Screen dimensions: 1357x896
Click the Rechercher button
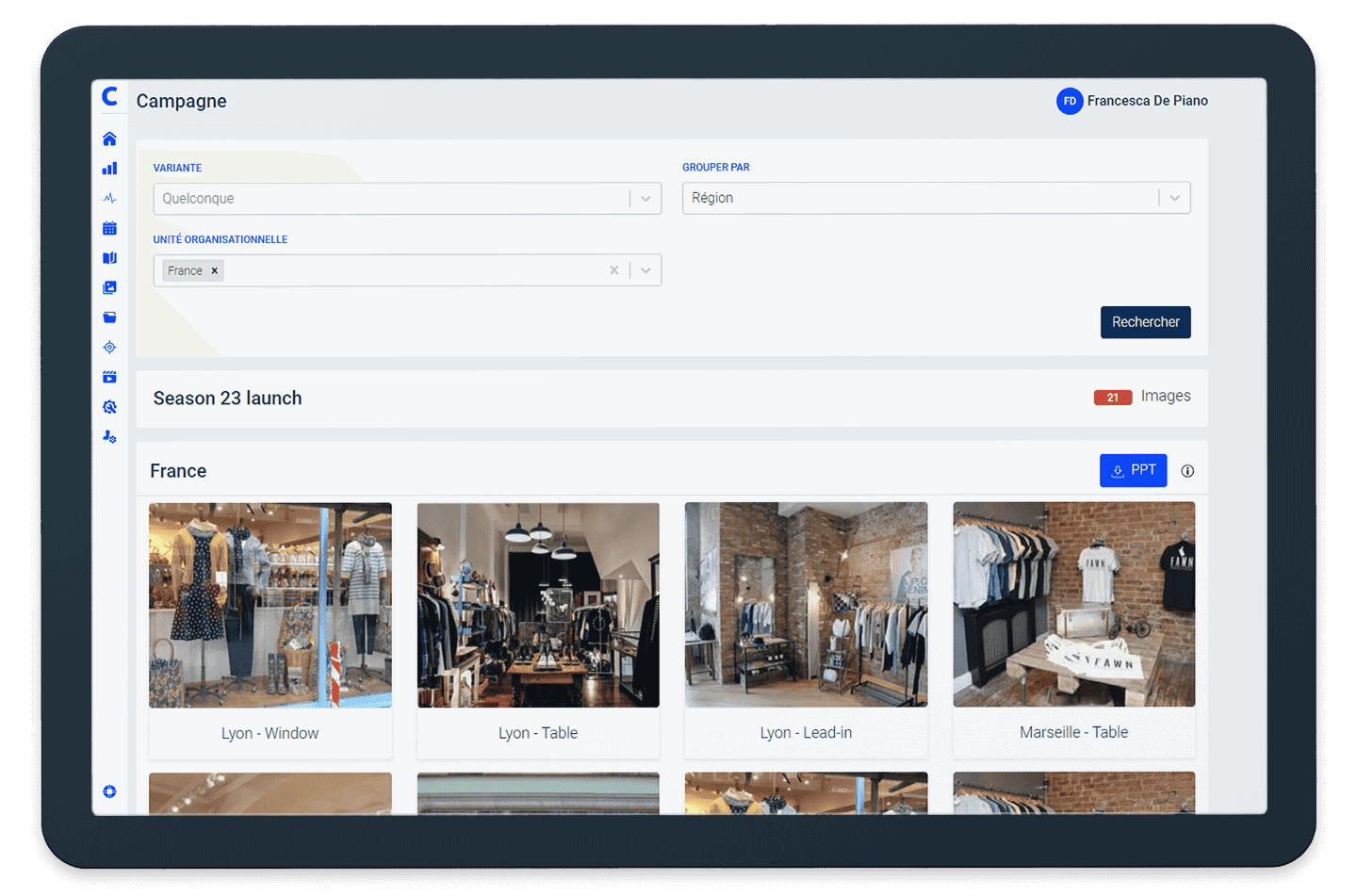[1145, 322]
